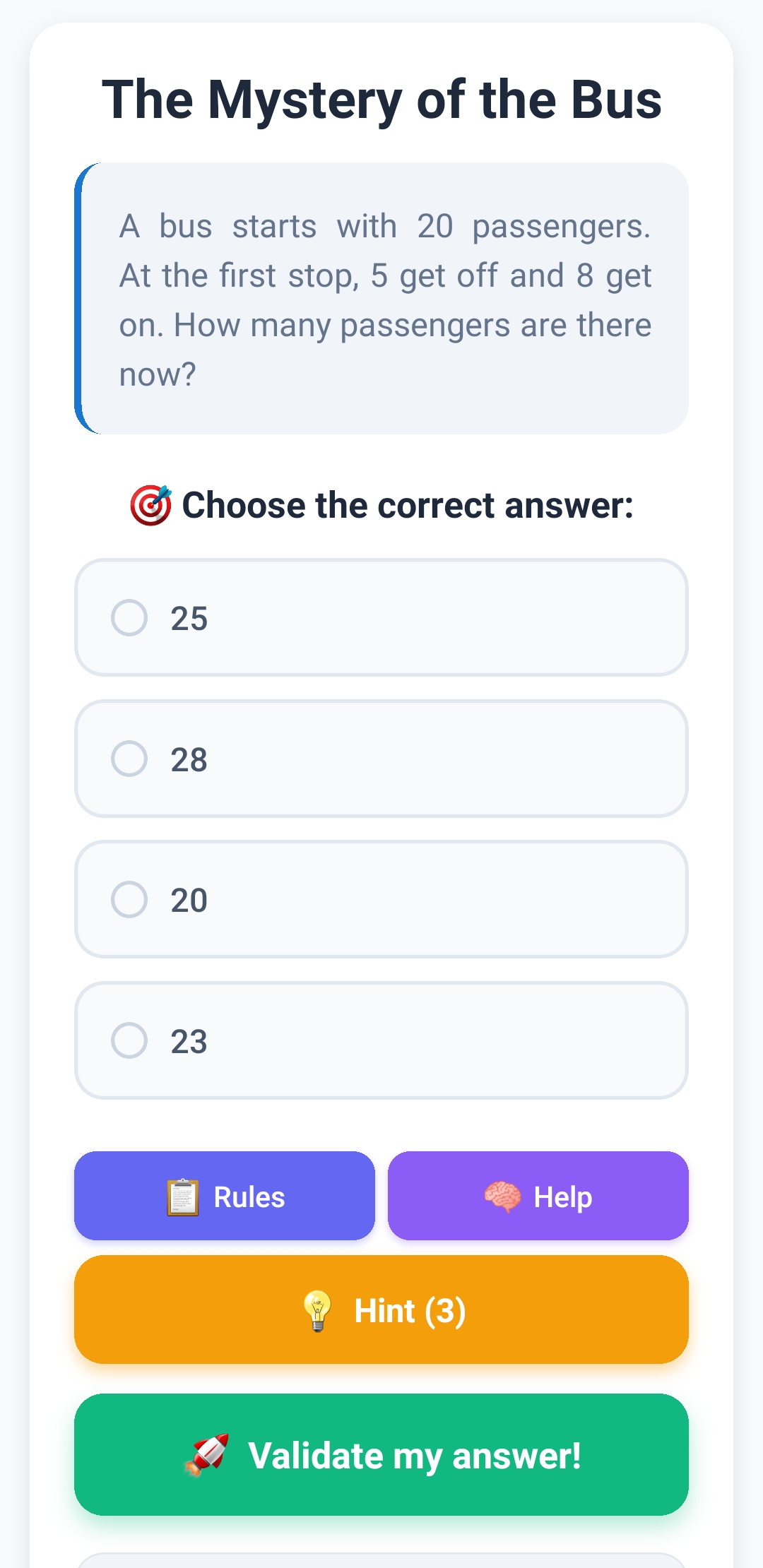Pick the radio circle for answer 20
763x1568 pixels.
click(x=129, y=899)
